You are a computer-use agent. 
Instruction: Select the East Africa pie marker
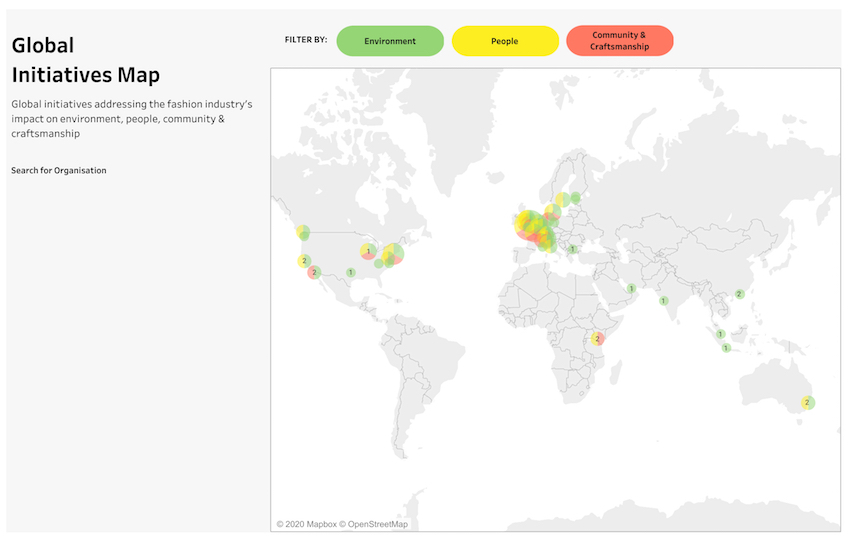(x=597, y=339)
